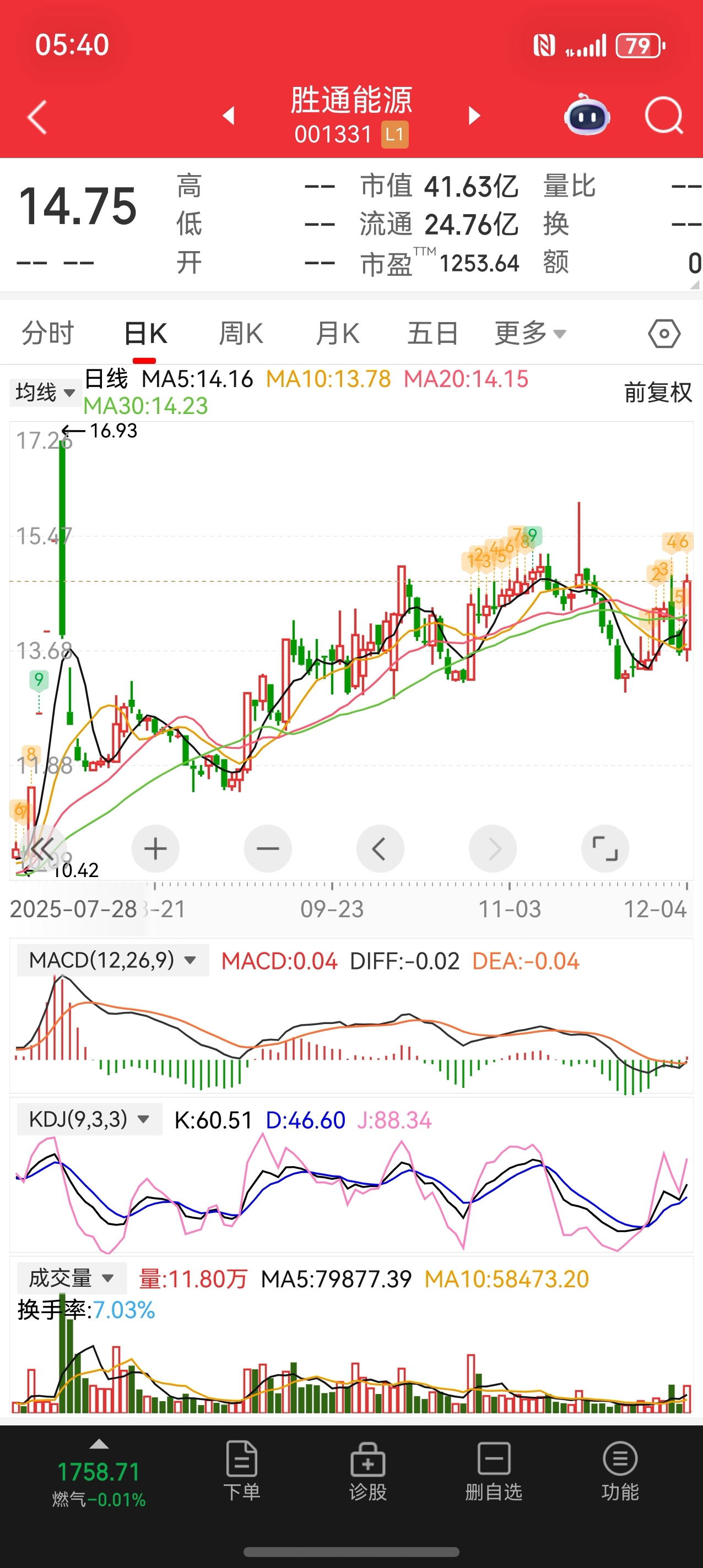Enter fullscreen chart mode

(x=605, y=848)
